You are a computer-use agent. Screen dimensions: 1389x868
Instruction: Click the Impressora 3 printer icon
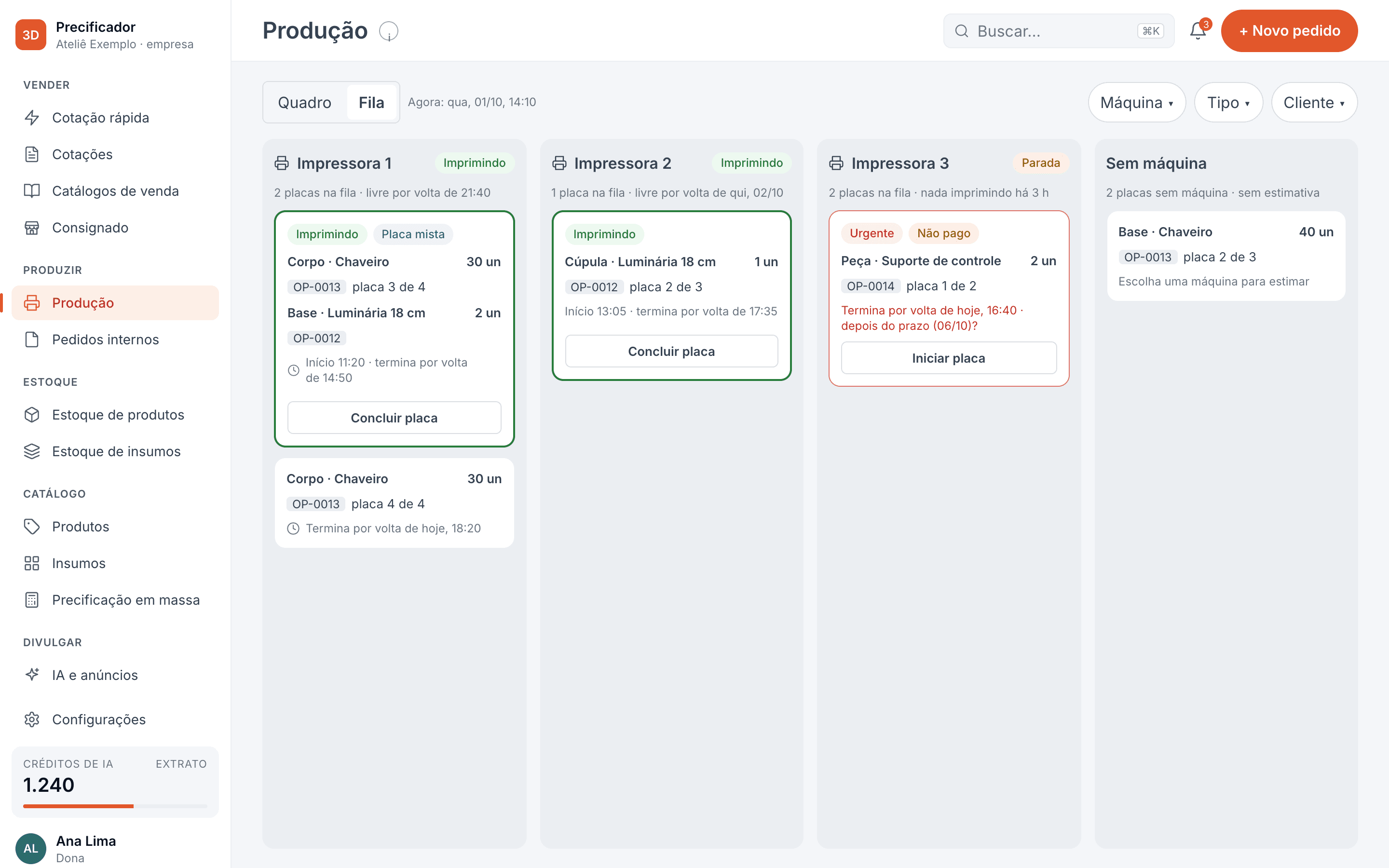[836, 163]
